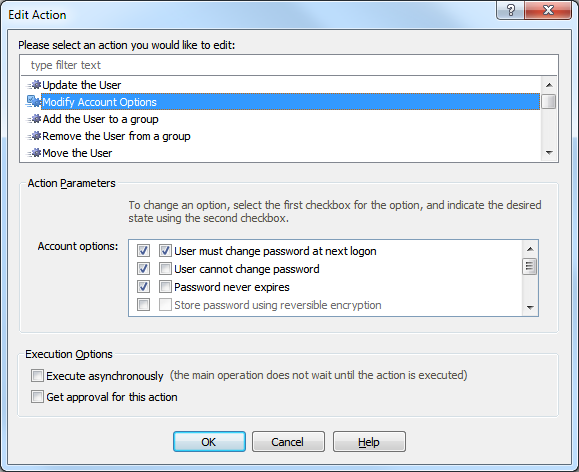This screenshot has height=472, width=579.
Task: Click the type filter text field
Action: coord(289,65)
